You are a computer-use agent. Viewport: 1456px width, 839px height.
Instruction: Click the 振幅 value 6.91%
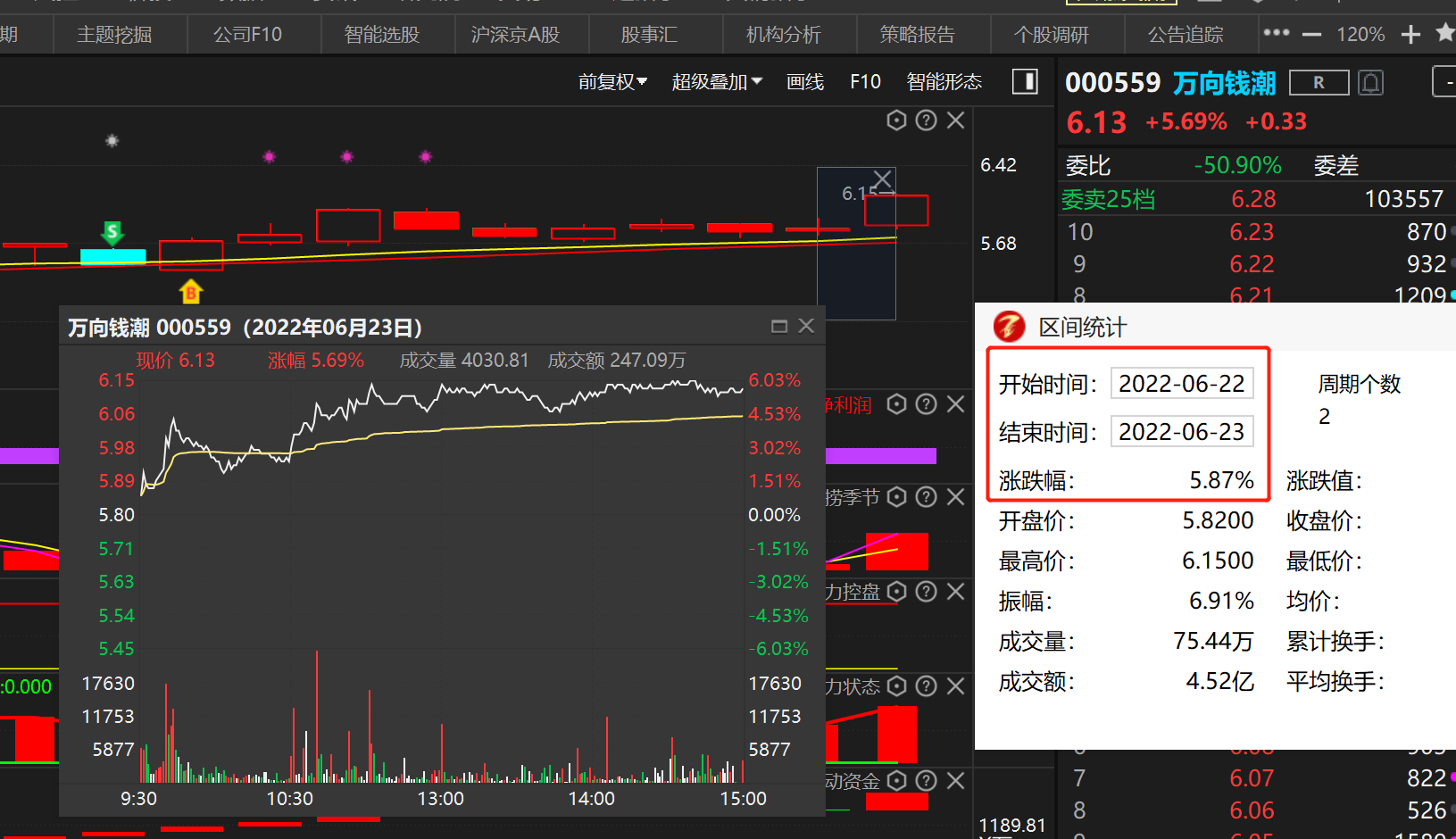tap(1221, 602)
